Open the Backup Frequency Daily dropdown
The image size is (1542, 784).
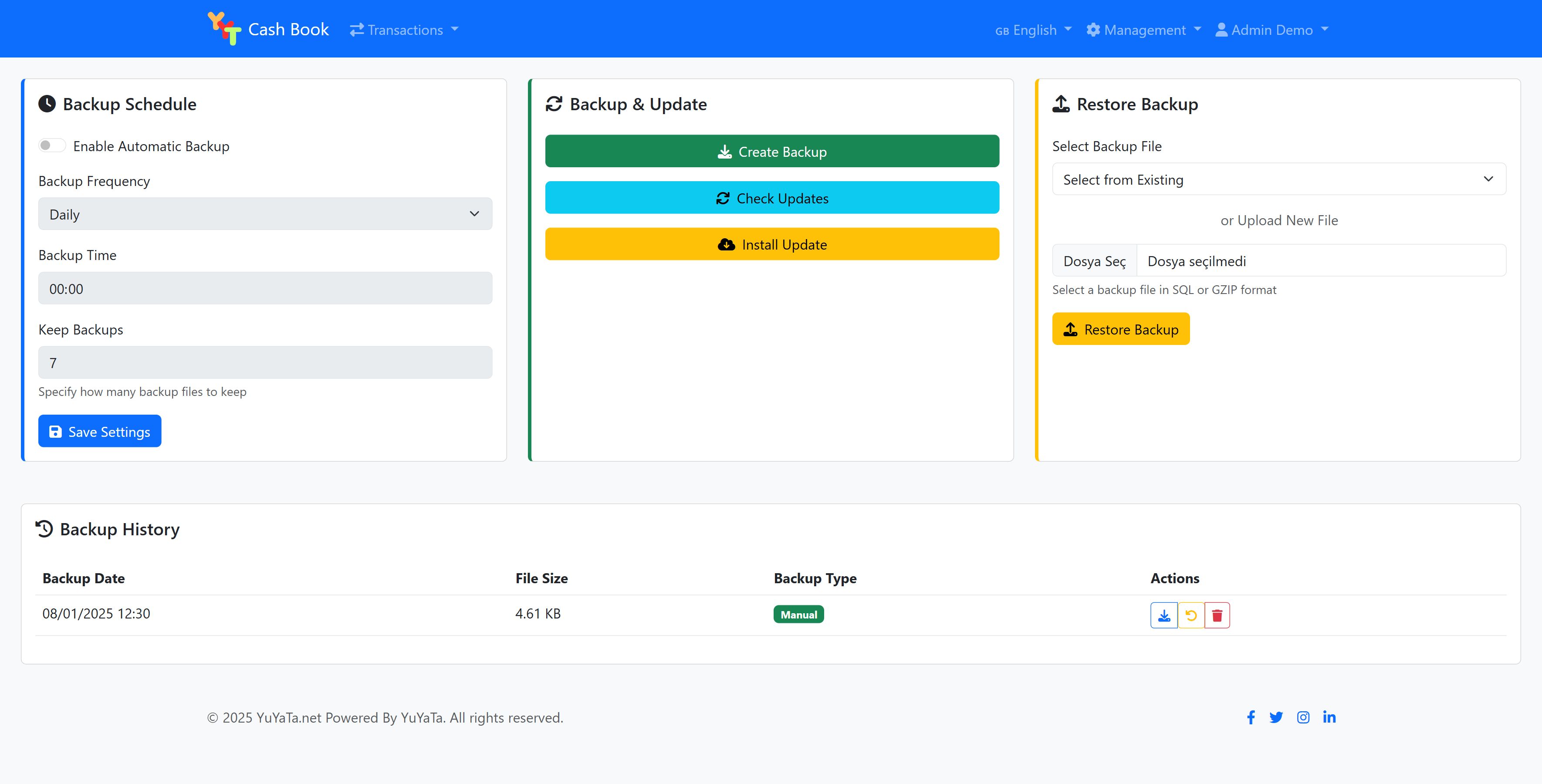pos(264,214)
